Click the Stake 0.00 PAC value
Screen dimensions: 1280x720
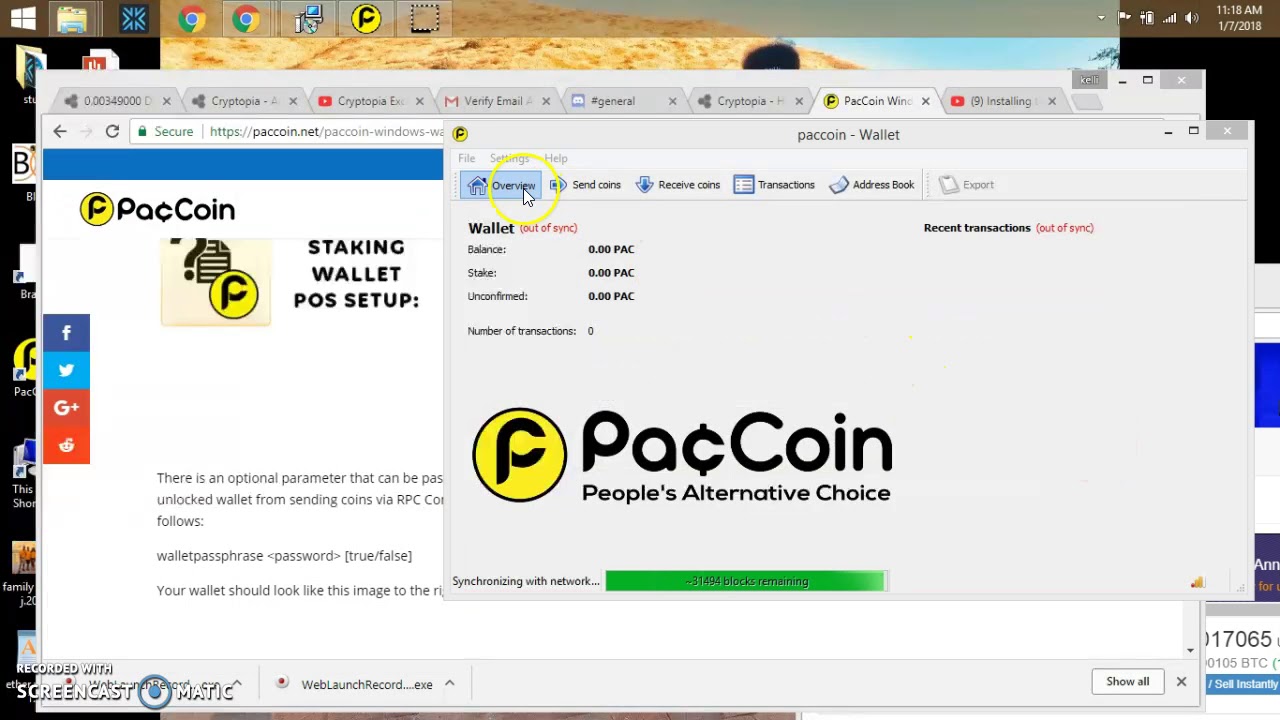(x=611, y=272)
